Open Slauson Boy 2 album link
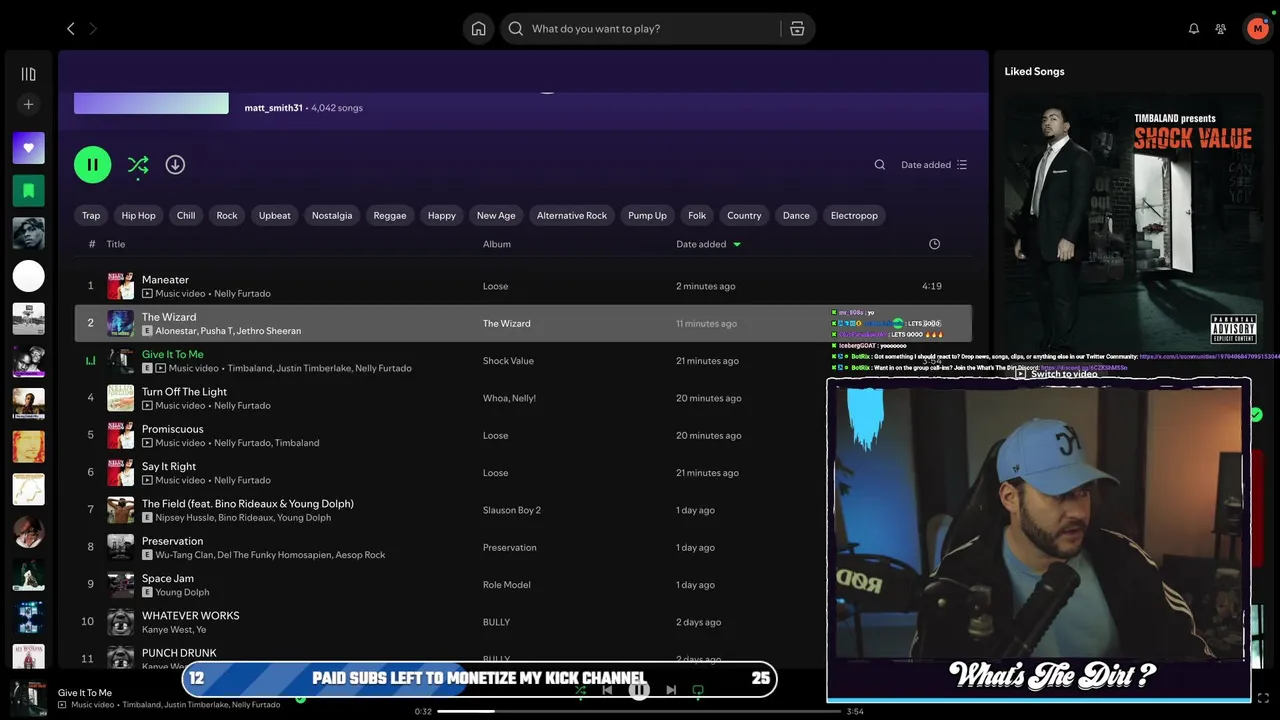This screenshot has width=1280, height=720. coord(511,510)
